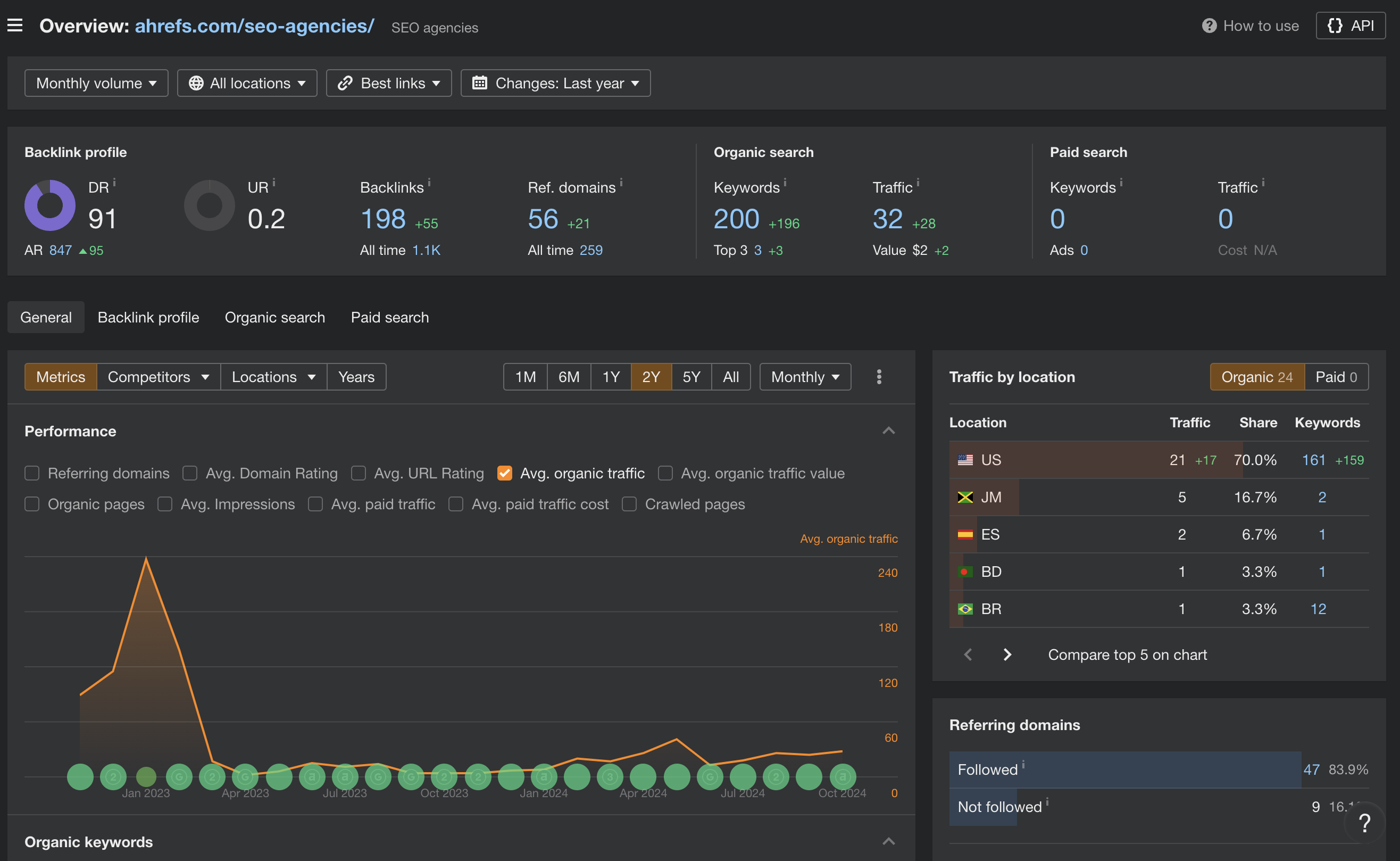Open the three-dot chart options menu
1400x861 pixels.
[x=879, y=377]
